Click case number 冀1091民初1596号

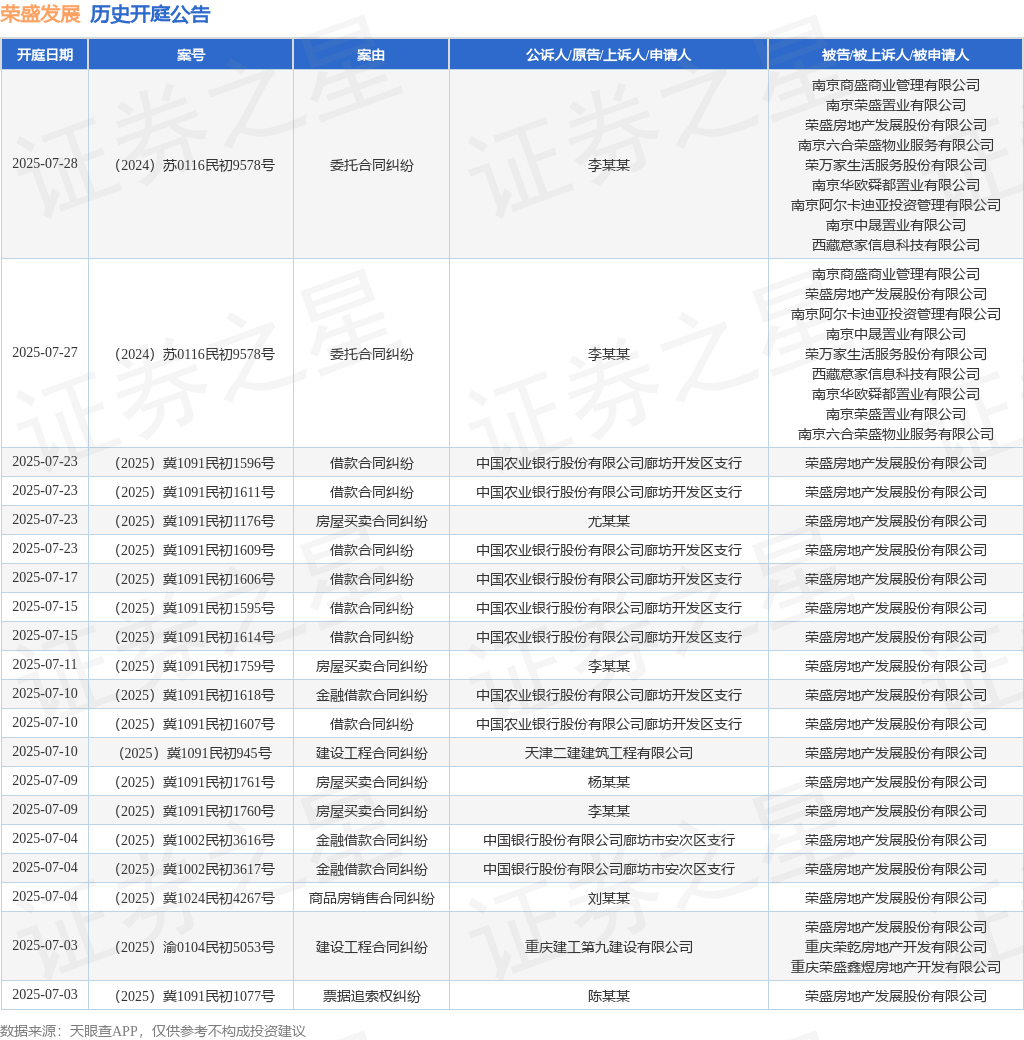coord(195,463)
